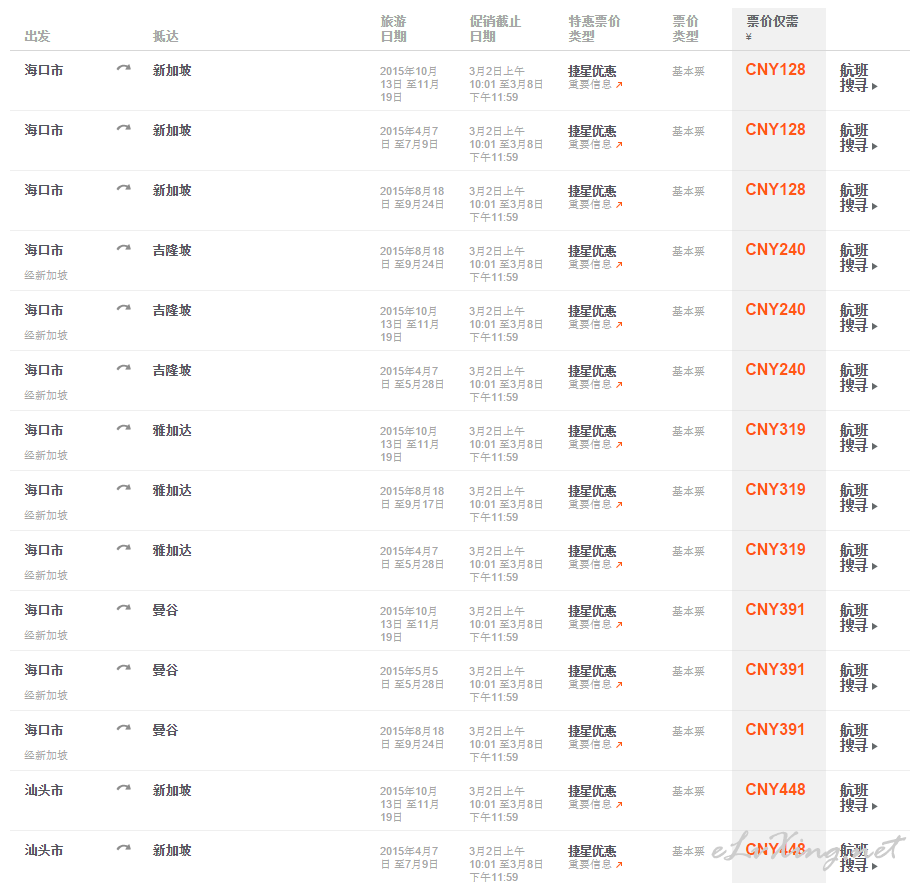Select the CNY319 price in third 雅加达 row
This screenshot has width=916, height=883.
[x=775, y=550]
